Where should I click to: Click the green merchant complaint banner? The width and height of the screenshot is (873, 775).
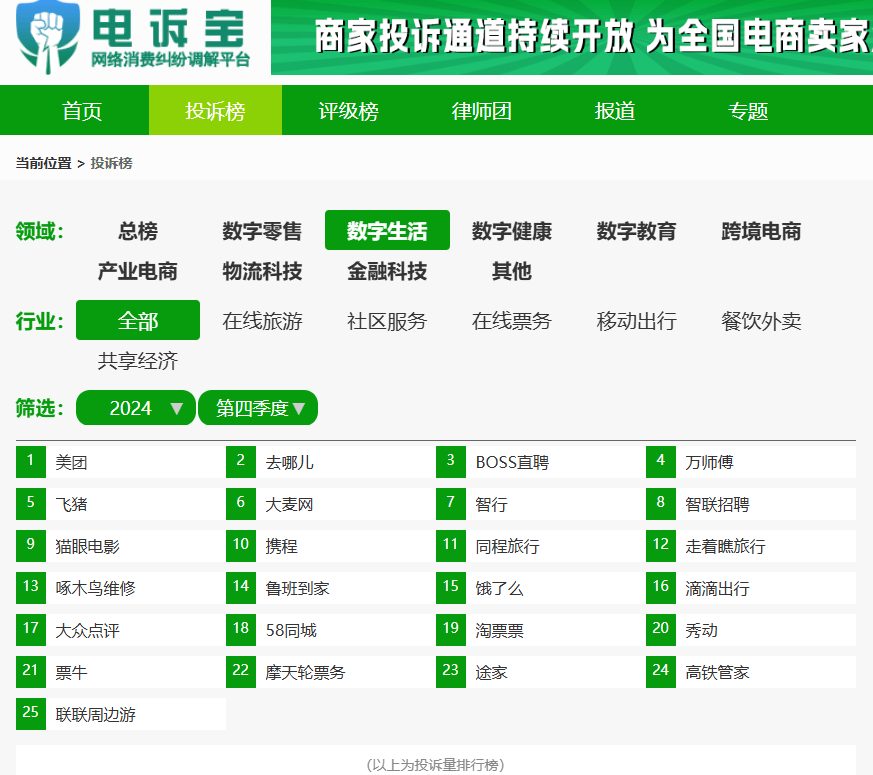pos(572,37)
